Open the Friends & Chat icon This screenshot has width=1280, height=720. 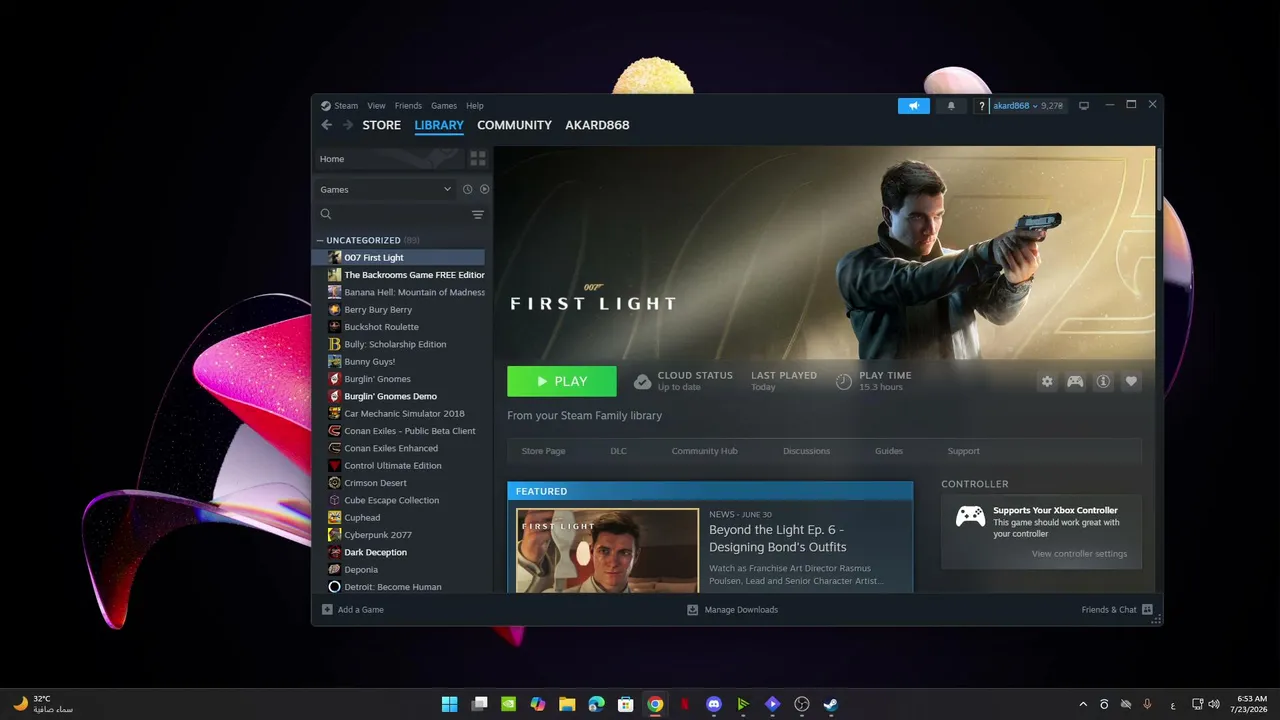[1147, 609]
